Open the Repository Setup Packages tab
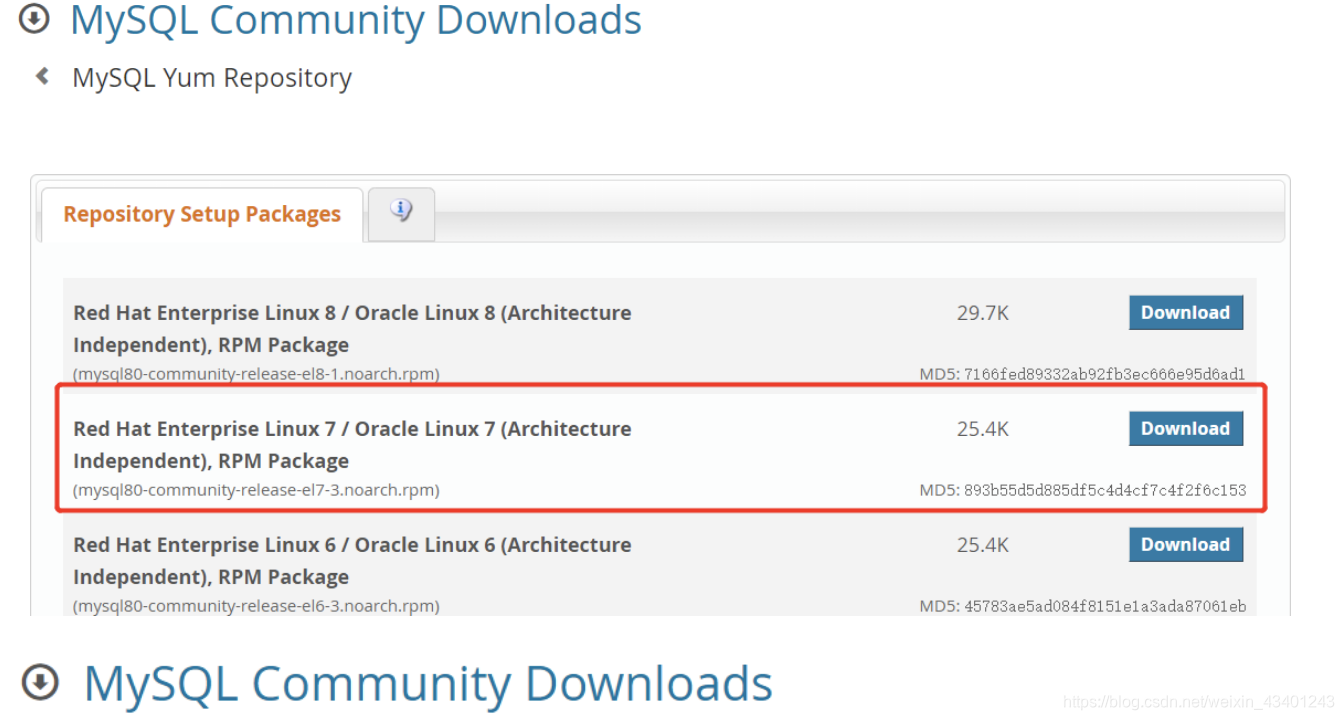Screen dimensions: 1344x720 click(x=202, y=214)
